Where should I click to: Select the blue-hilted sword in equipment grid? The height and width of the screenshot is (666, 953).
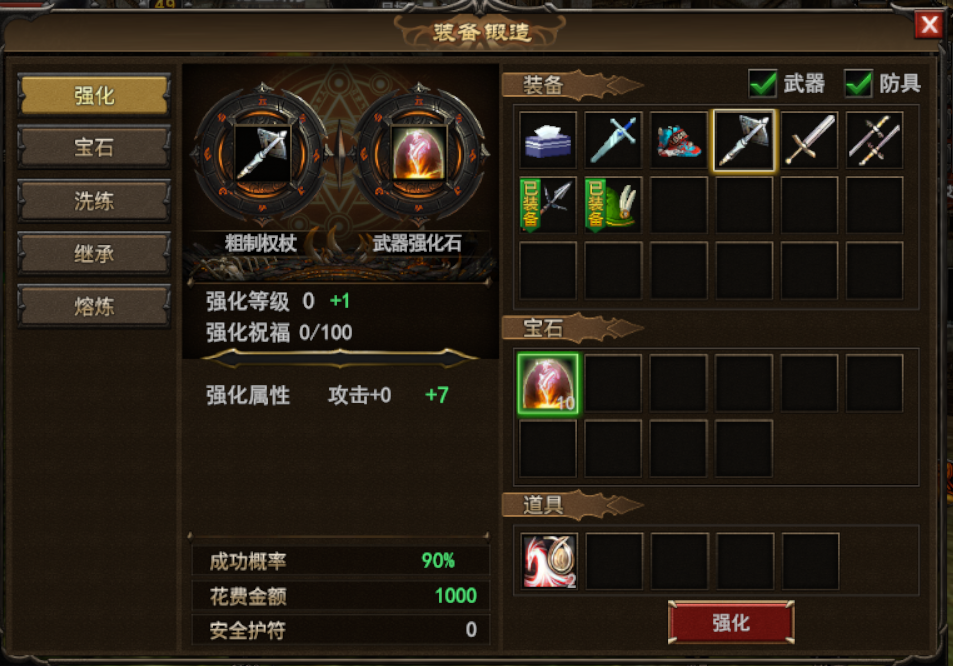click(613, 140)
